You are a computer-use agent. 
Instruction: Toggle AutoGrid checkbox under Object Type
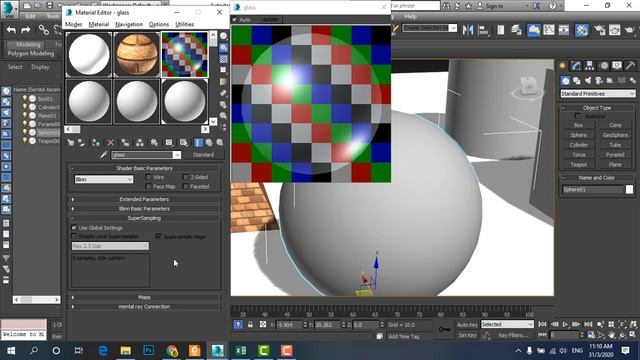pyautogui.click(x=578, y=116)
